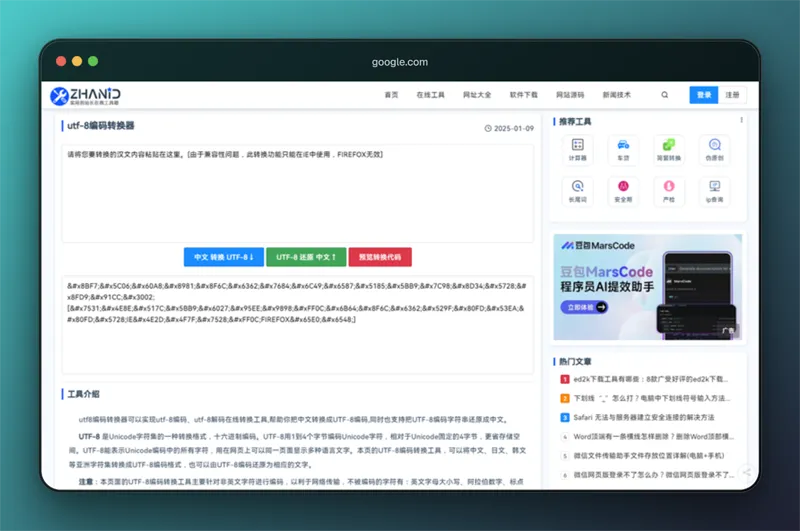Click the share icon at bottom right
This screenshot has width=800, height=531.
pyautogui.click(x=746, y=472)
